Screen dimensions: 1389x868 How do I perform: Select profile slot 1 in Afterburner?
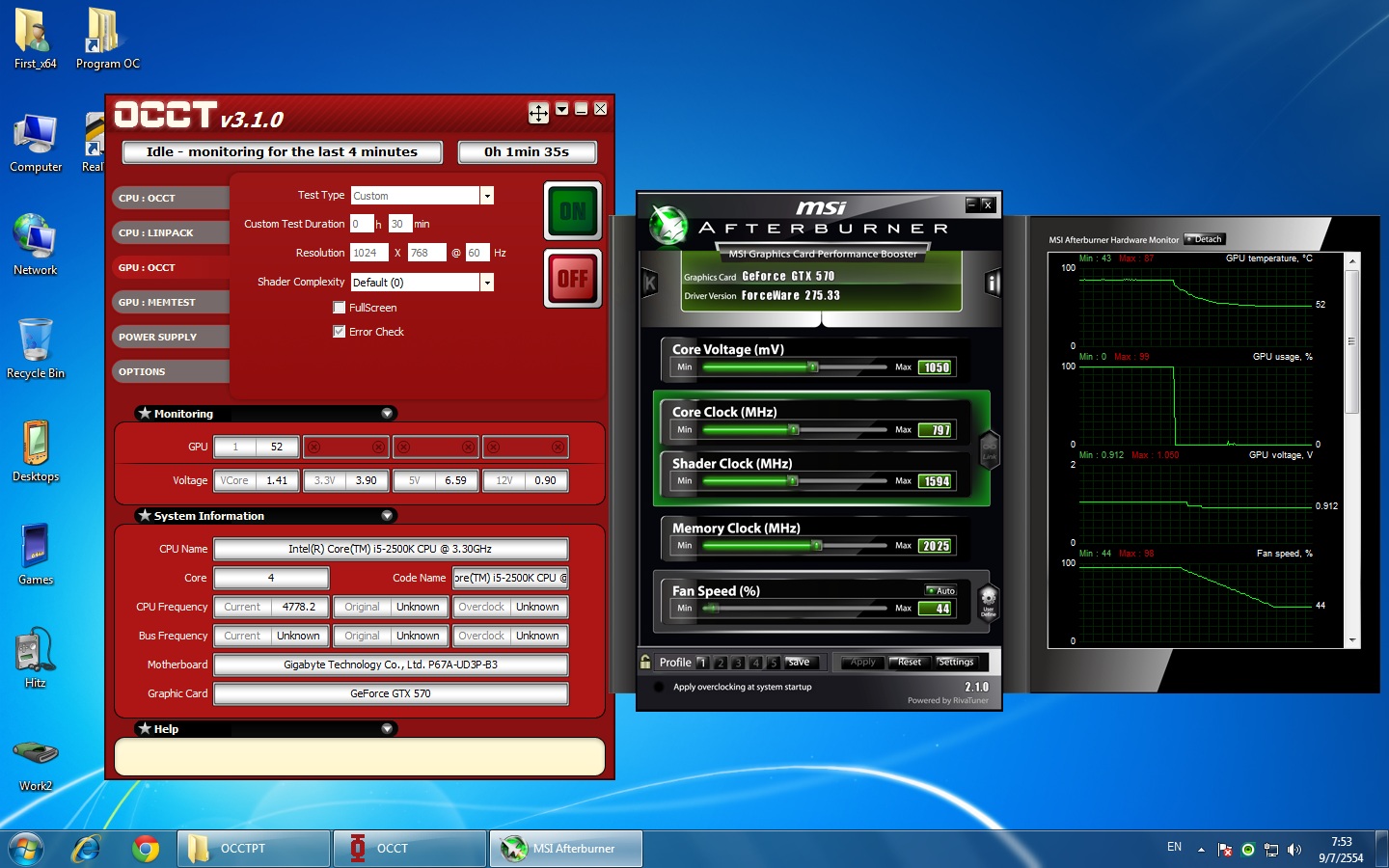point(702,663)
